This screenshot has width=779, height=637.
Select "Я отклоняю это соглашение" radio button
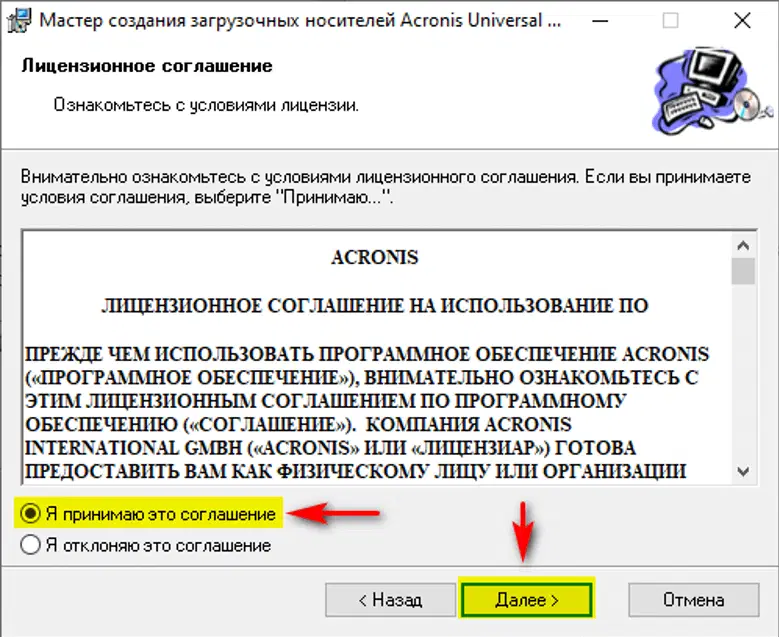[30, 545]
